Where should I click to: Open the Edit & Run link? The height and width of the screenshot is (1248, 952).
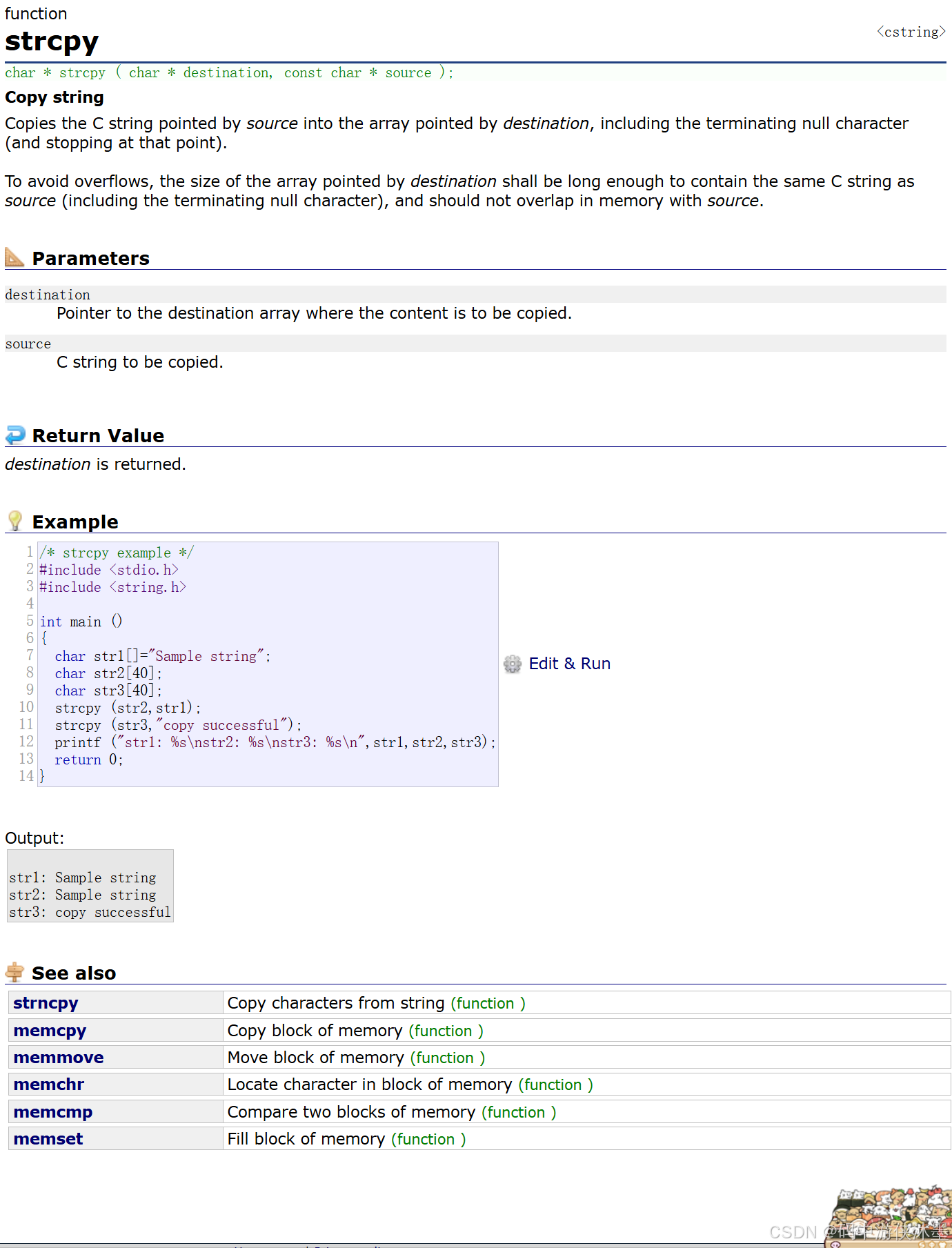pos(569,664)
